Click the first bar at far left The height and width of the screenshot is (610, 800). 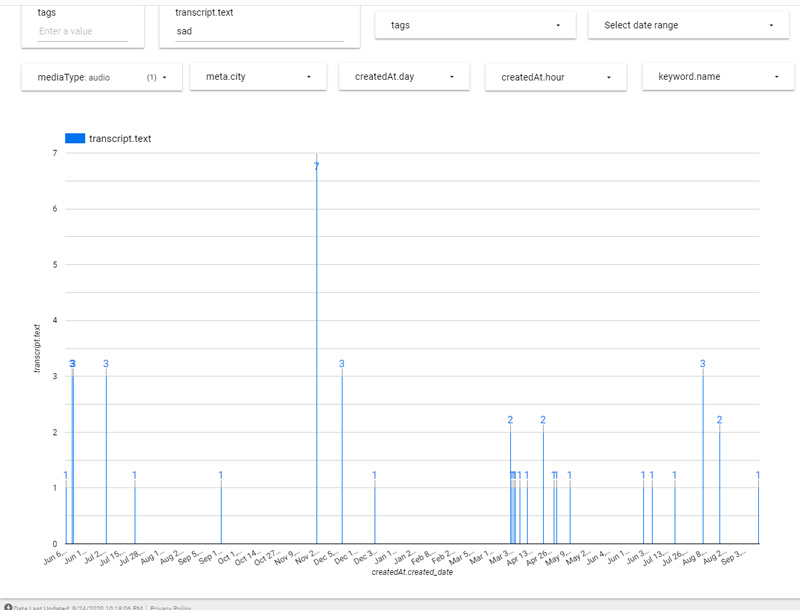point(66,515)
